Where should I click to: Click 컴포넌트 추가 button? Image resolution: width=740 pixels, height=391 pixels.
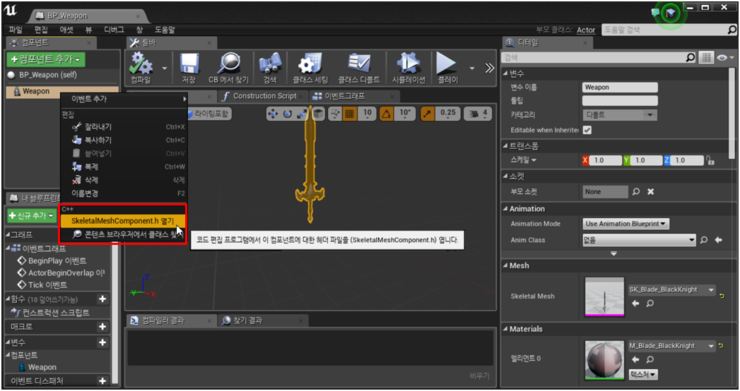(x=45, y=60)
